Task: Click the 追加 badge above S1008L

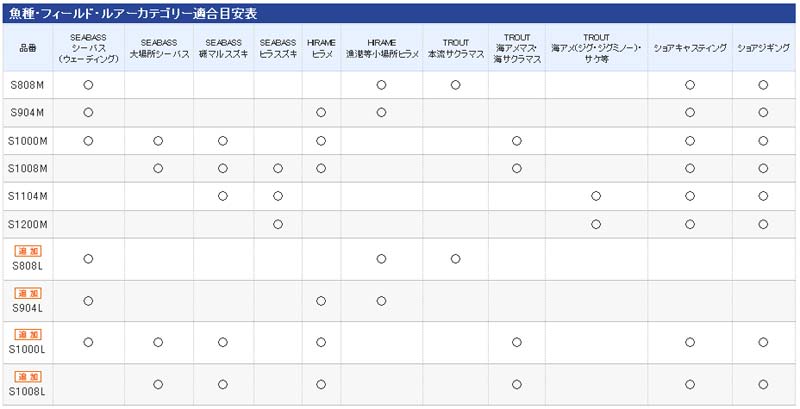Action: pyautogui.click(x=28, y=377)
